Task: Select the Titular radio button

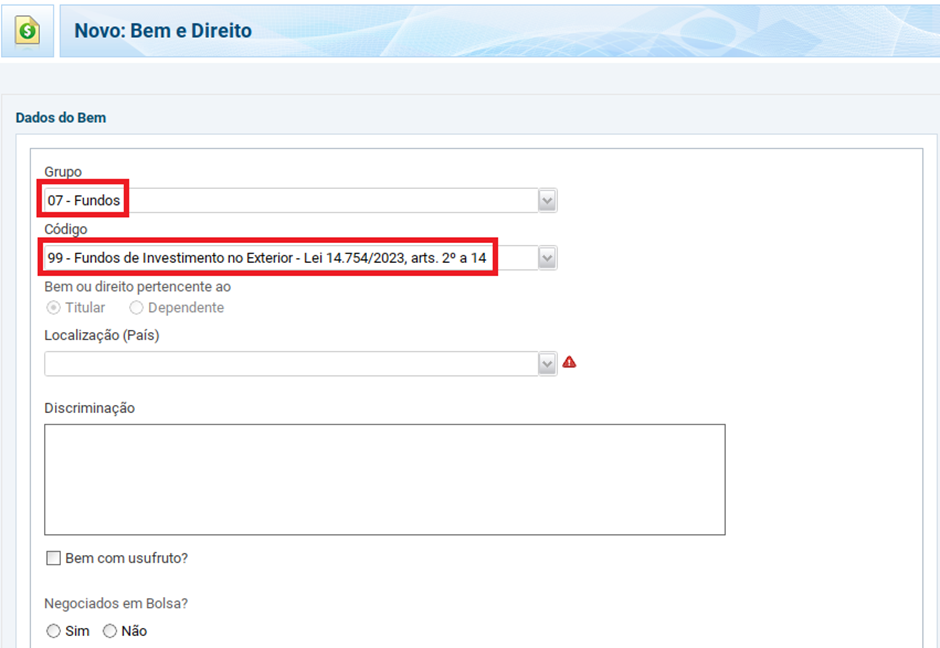Action: coord(54,308)
